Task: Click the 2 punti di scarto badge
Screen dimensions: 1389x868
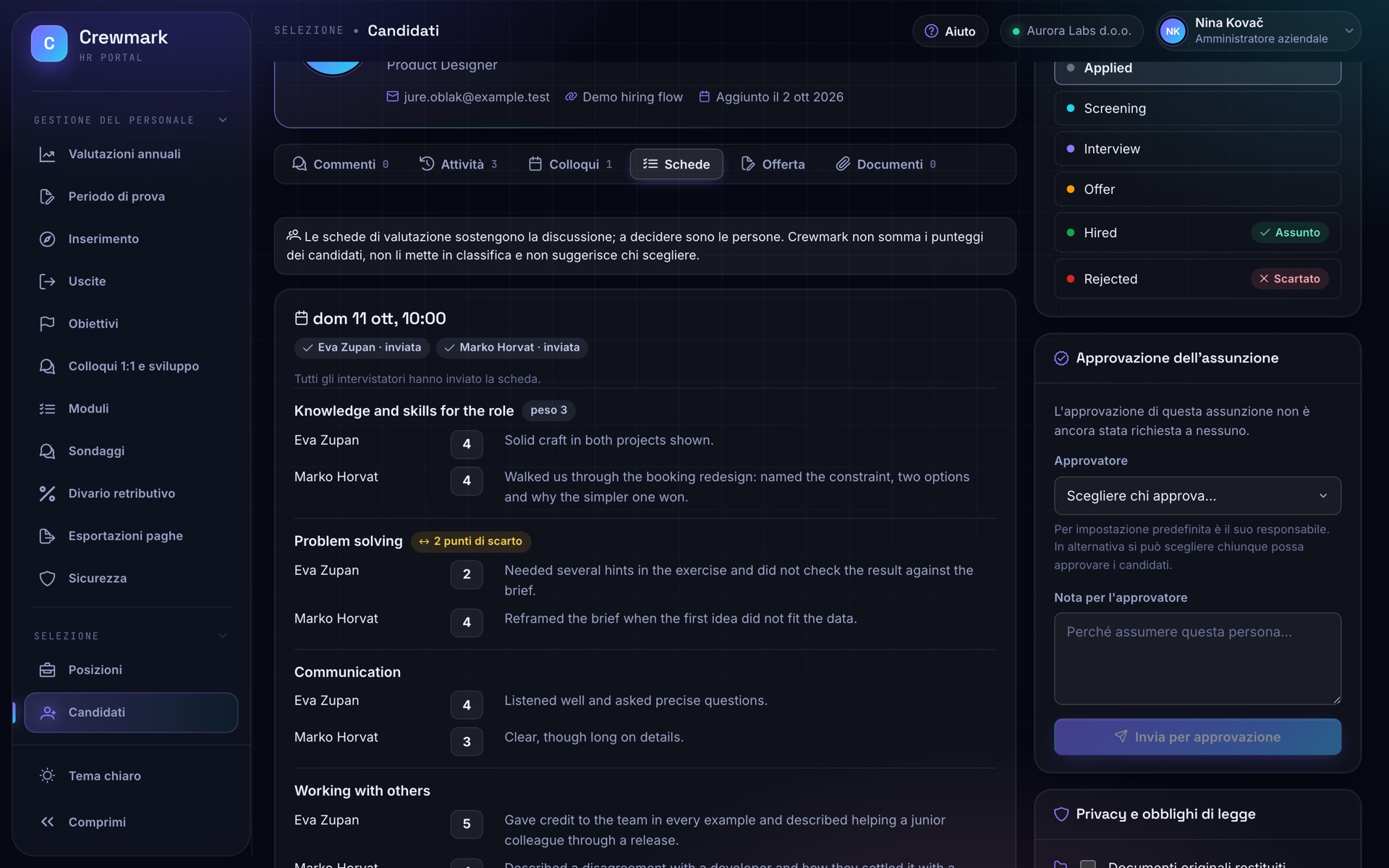Action: (x=471, y=541)
